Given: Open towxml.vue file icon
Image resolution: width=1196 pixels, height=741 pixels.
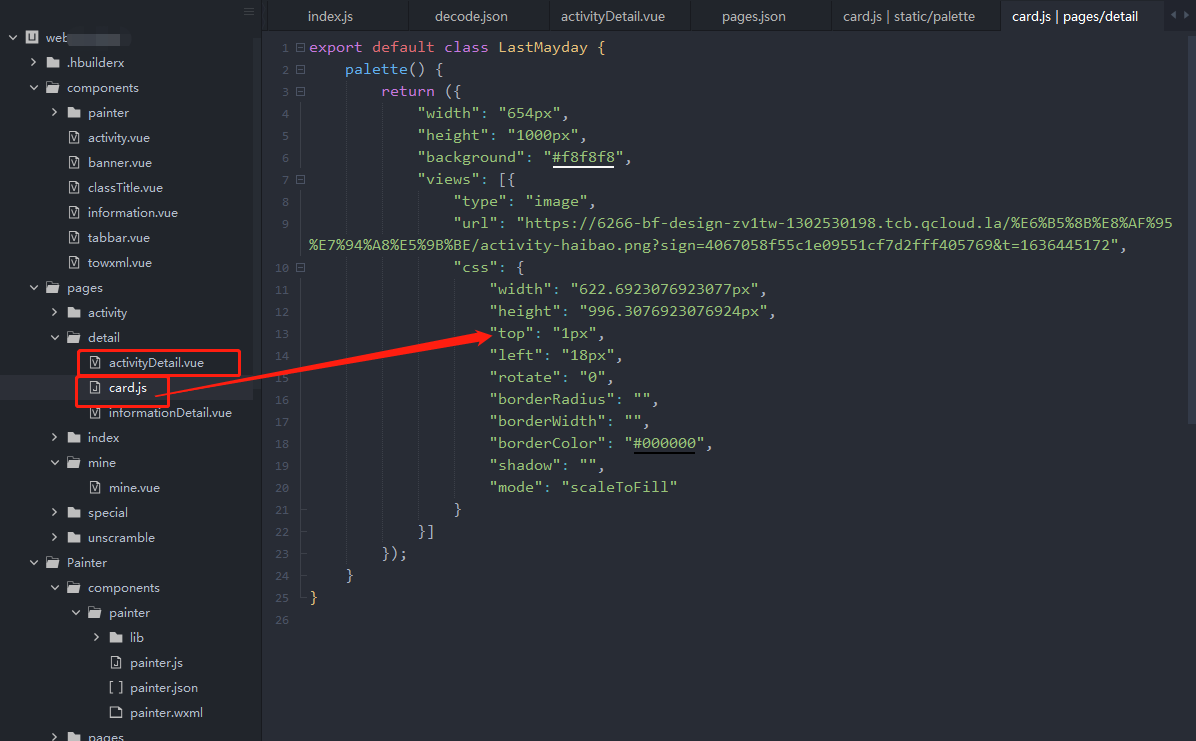Looking at the screenshot, I should [74, 263].
